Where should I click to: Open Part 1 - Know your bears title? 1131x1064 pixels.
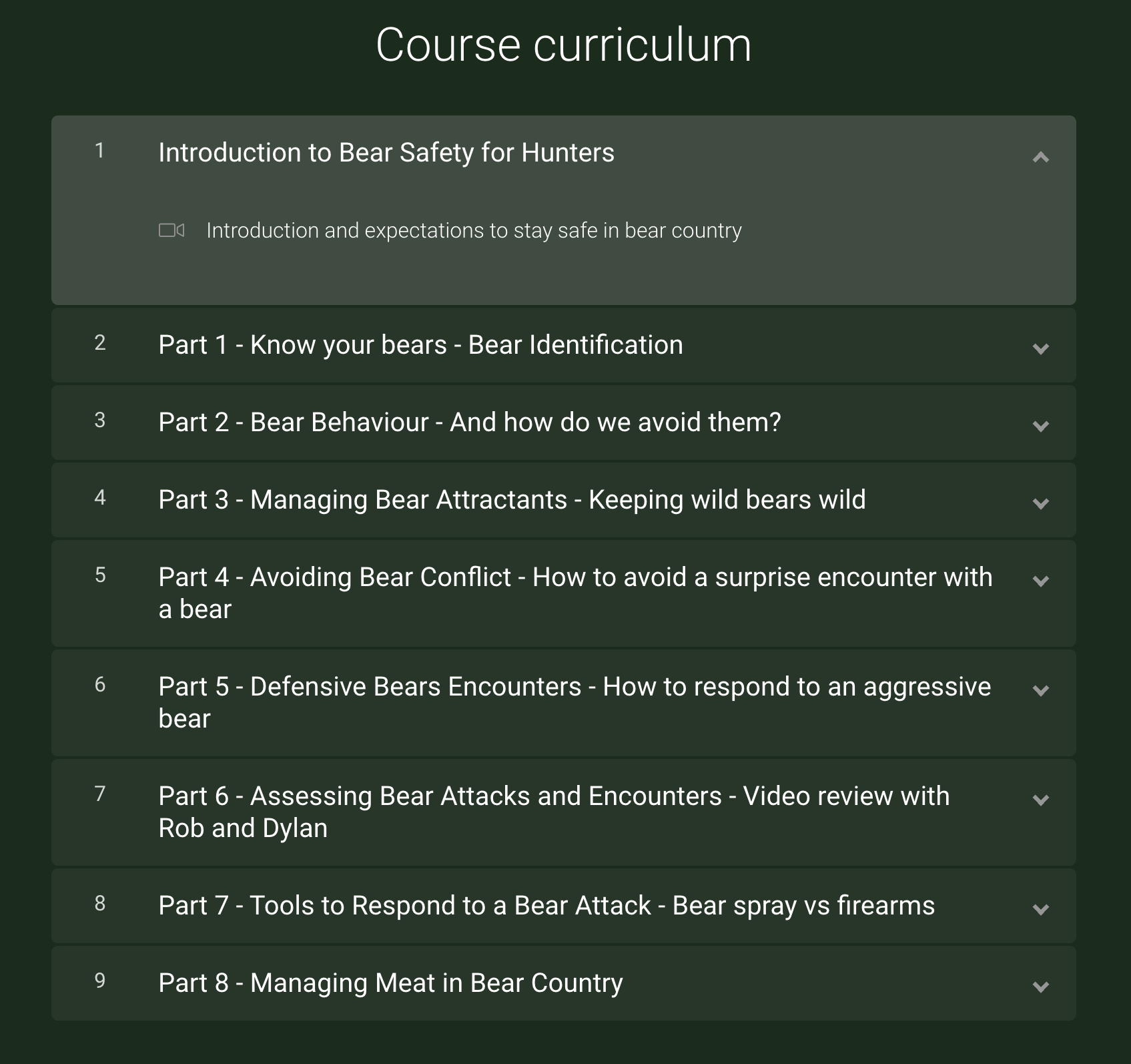tap(420, 345)
